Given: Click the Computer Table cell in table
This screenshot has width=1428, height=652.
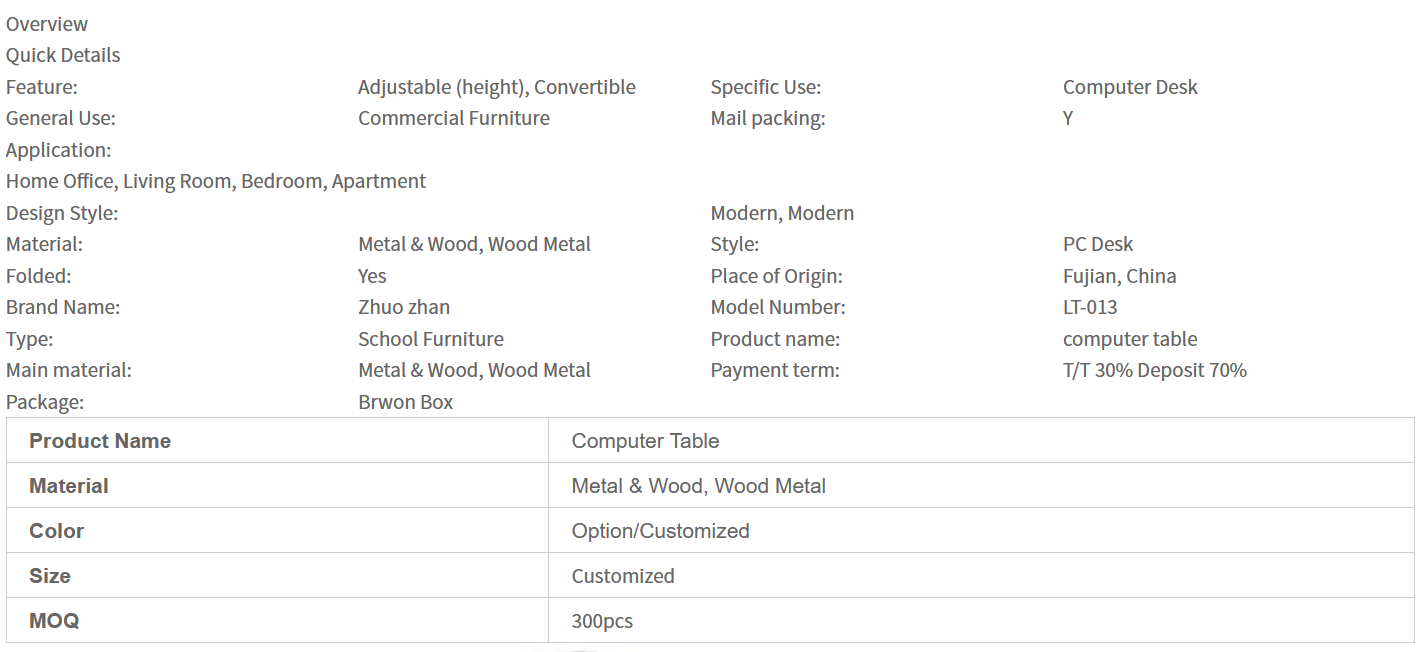Looking at the screenshot, I should click(x=645, y=441).
